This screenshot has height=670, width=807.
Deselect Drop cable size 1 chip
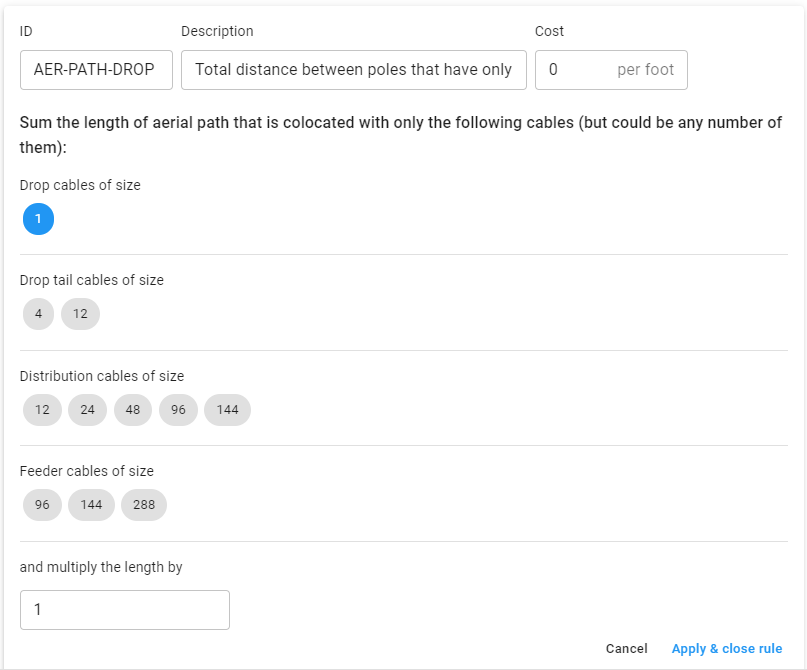pos(38,219)
